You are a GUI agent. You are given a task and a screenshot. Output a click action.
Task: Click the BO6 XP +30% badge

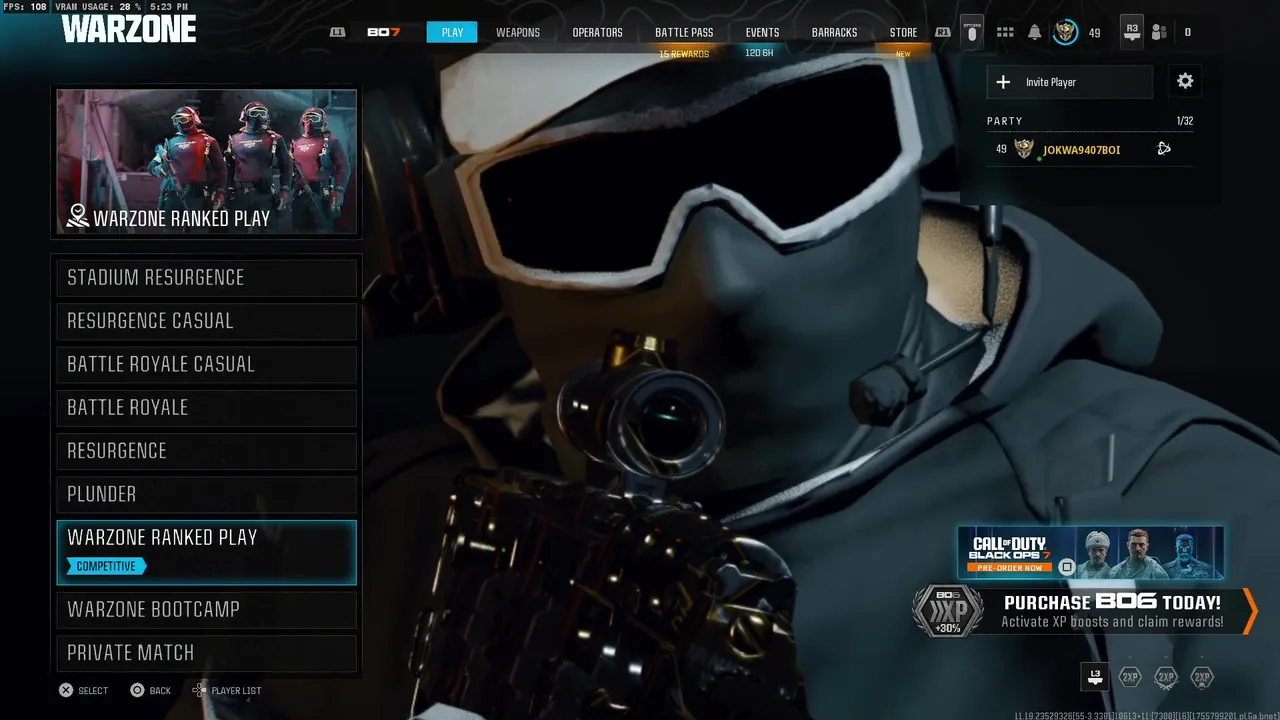(x=947, y=611)
